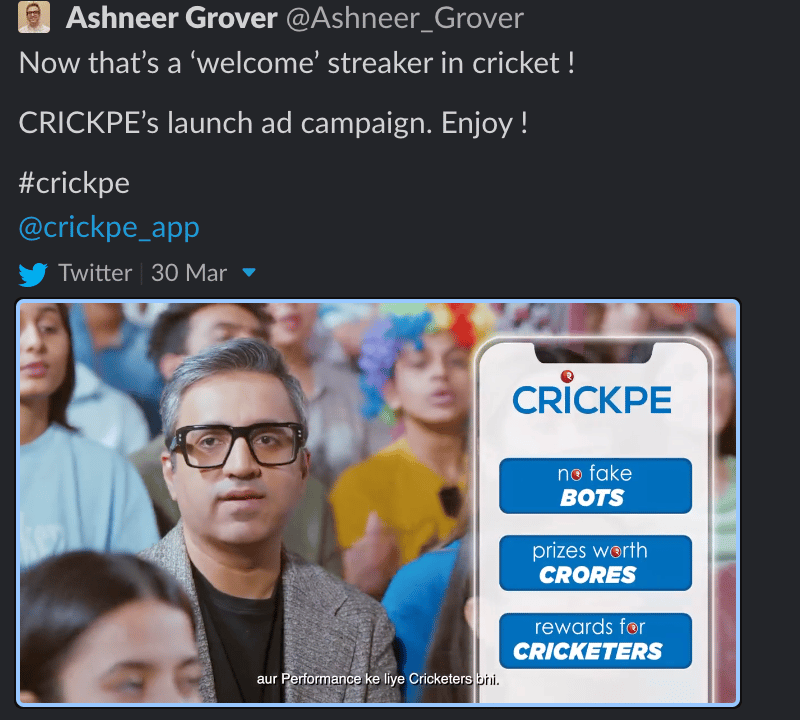The width and height of the screenshot is (800, 720).
Task: Click the 30 Mar timestamp
Action: (x=189, y=273)
